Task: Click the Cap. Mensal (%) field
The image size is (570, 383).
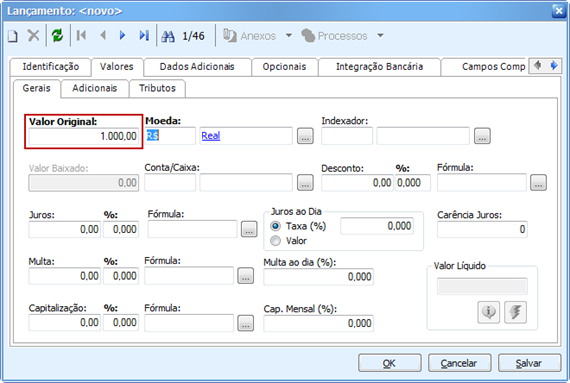Action: click(x=318, y=323)
